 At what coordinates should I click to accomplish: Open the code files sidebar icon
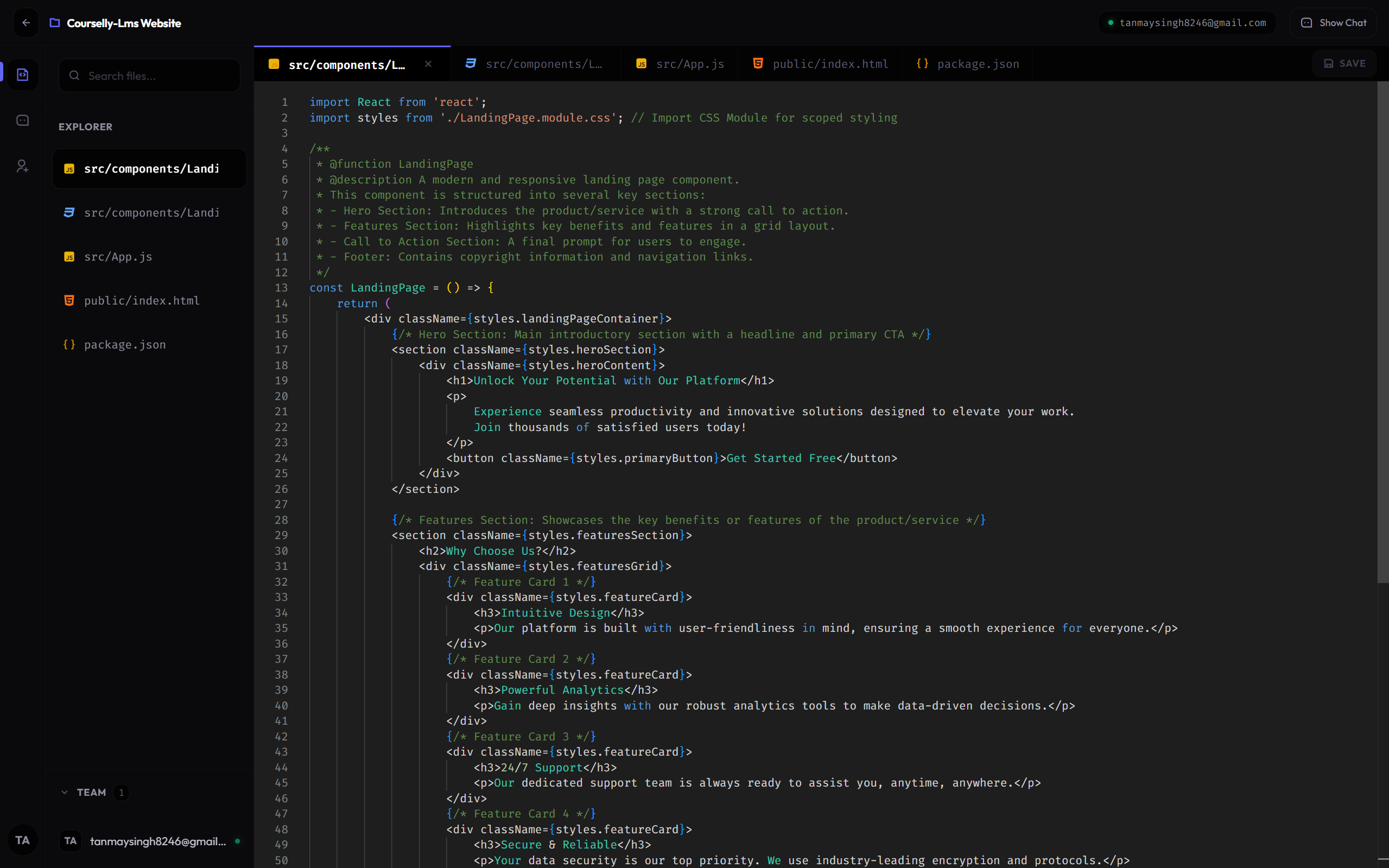click(x=22, y=74)
